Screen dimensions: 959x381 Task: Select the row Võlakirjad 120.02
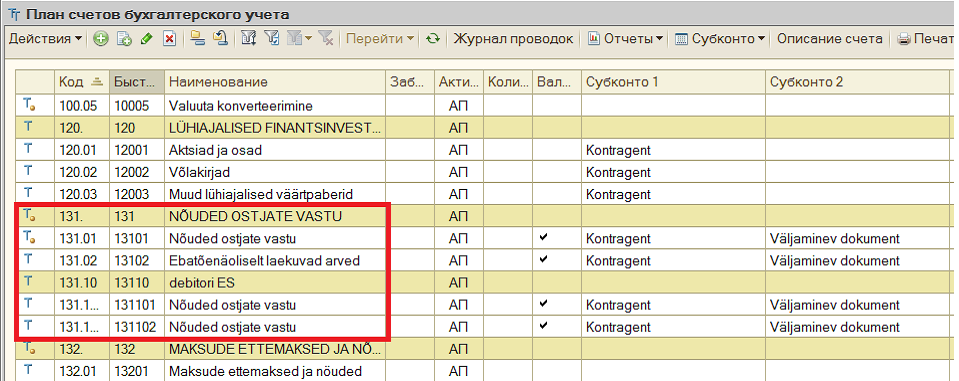(483, 172)
